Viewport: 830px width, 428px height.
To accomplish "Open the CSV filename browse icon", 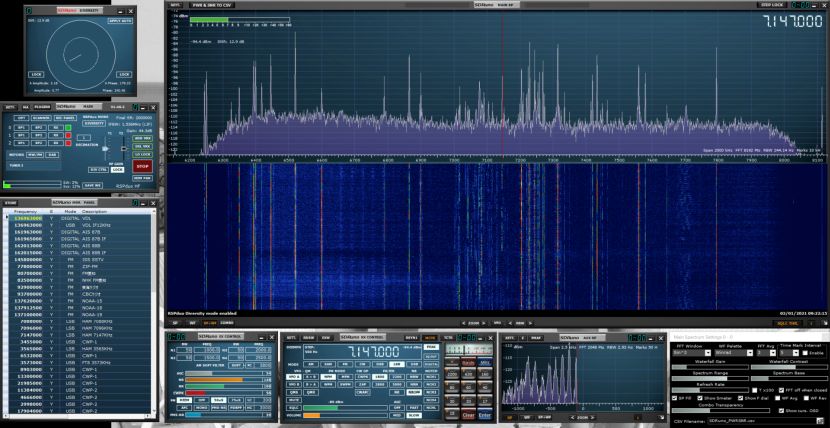I will [x=820, y=421].
